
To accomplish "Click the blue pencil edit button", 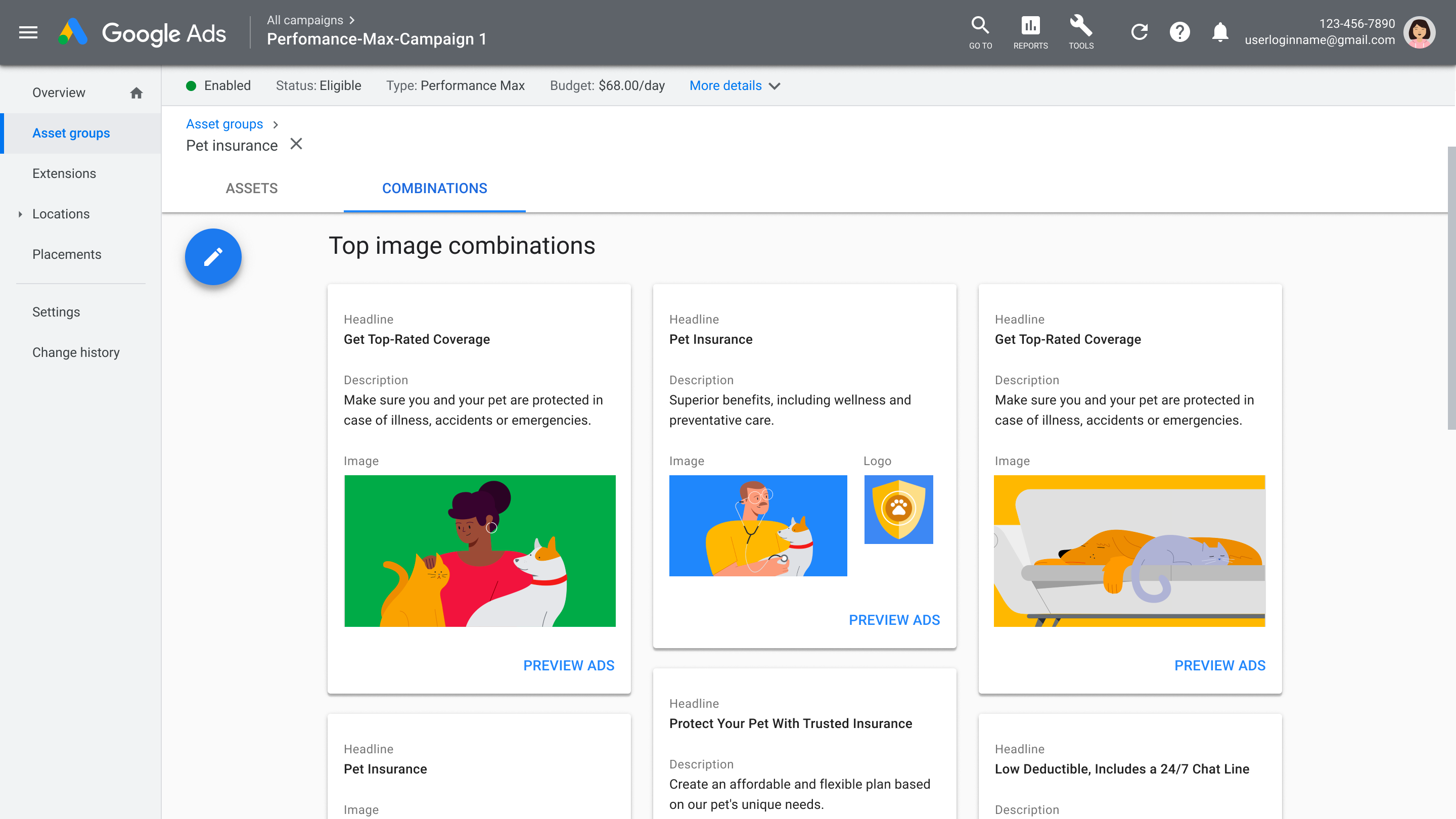I will click(213, 257).
